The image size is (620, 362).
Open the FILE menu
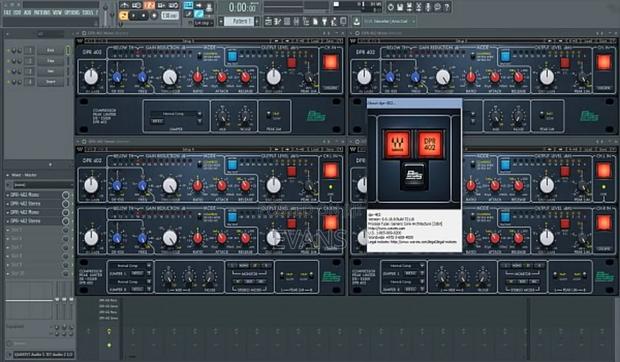[x=6, y=13]
